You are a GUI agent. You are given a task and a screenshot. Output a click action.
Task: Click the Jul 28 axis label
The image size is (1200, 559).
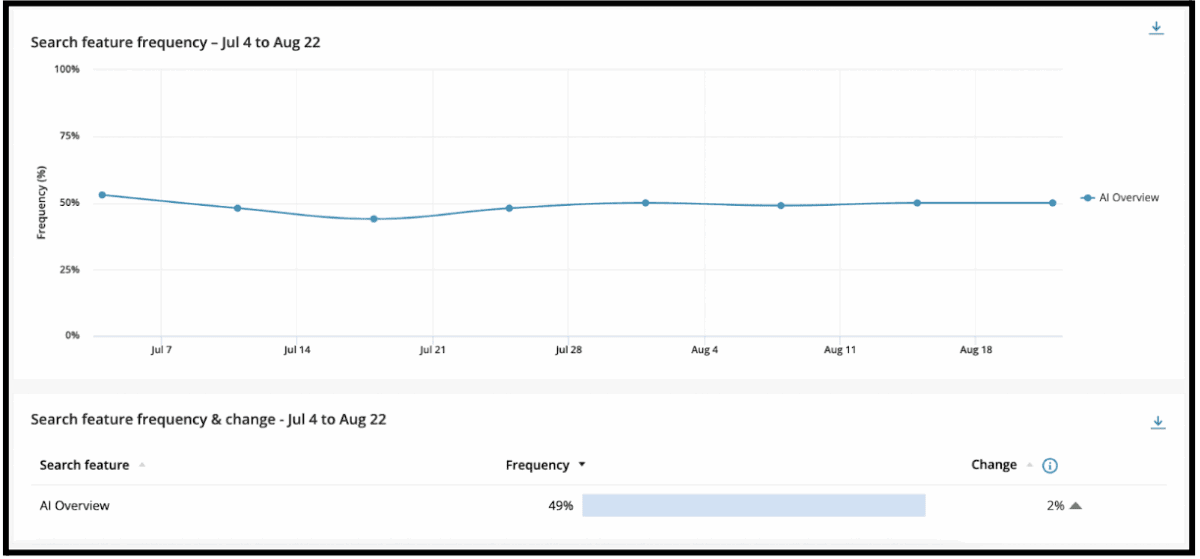point(568,351)
